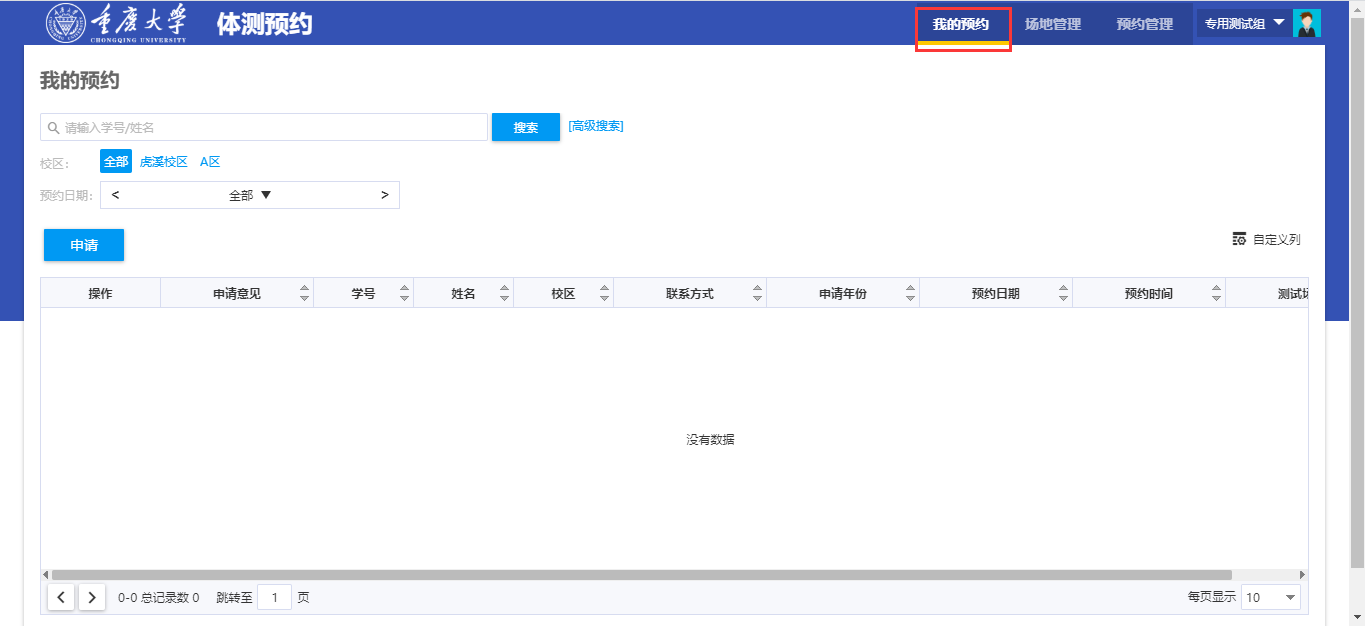Sort by 申请意见 column arrows
The width and height of the screenshot is (1365, 626).
tap(304, 294)
